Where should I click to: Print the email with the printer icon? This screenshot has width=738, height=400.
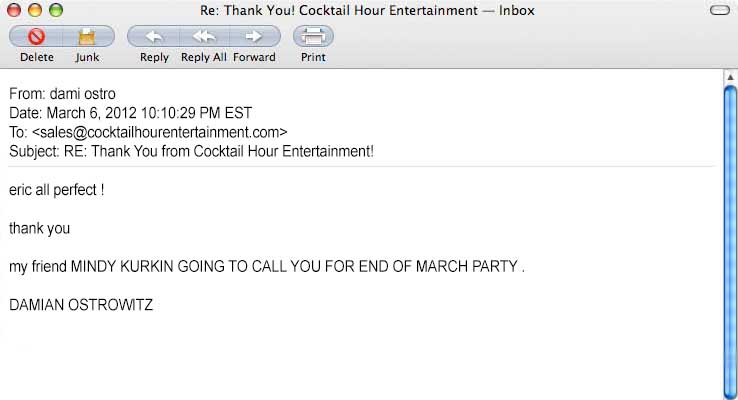pyautogui.click(x=313, y=37)
